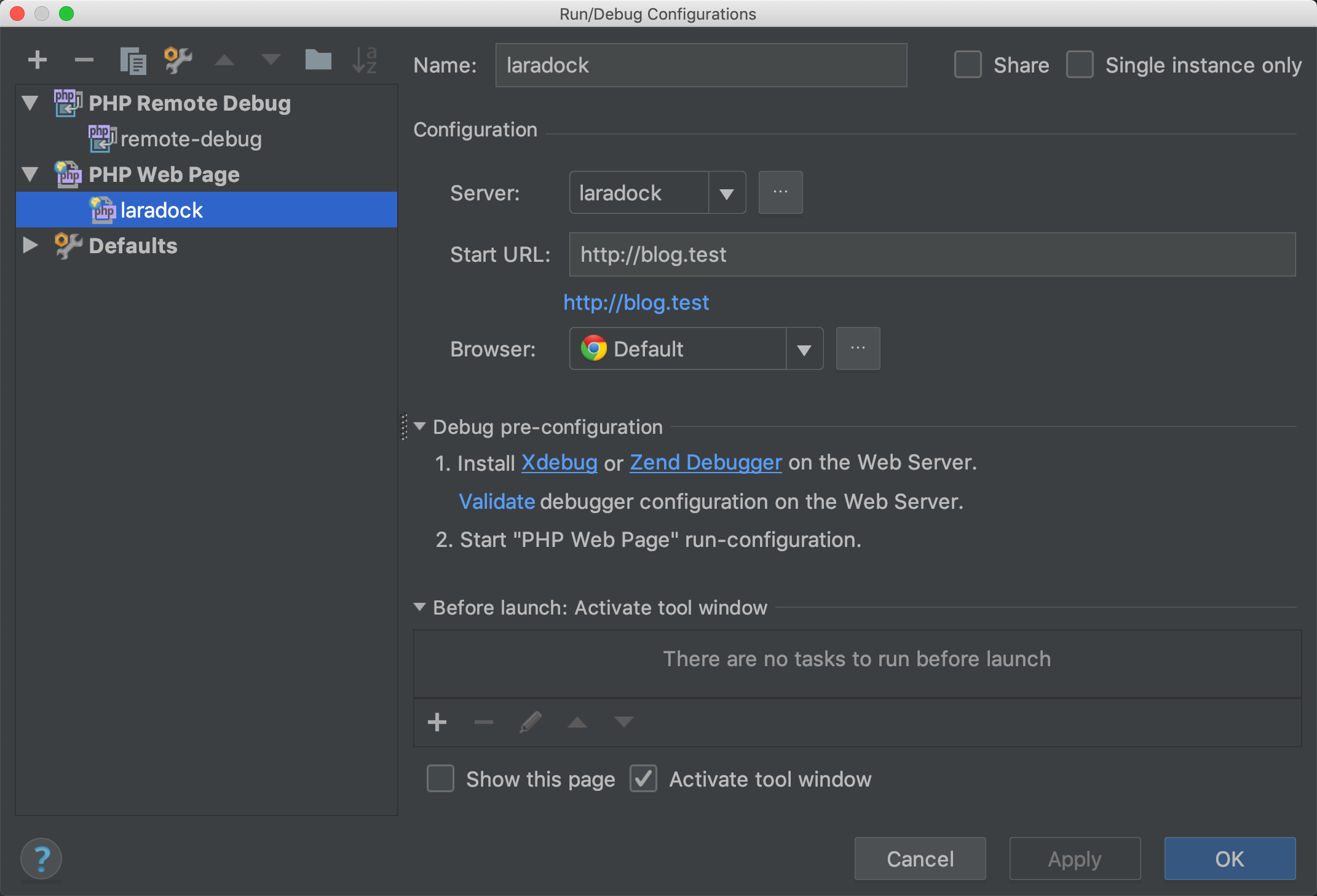Image resolution: width=1317 pixels, height=896 pixels.
Task: Open the Browser dropdown
Action: tap(804, 350)
